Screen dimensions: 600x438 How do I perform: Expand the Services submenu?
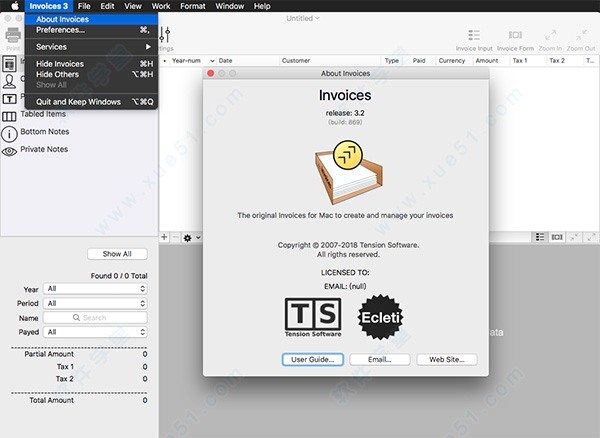pos(91,47)
